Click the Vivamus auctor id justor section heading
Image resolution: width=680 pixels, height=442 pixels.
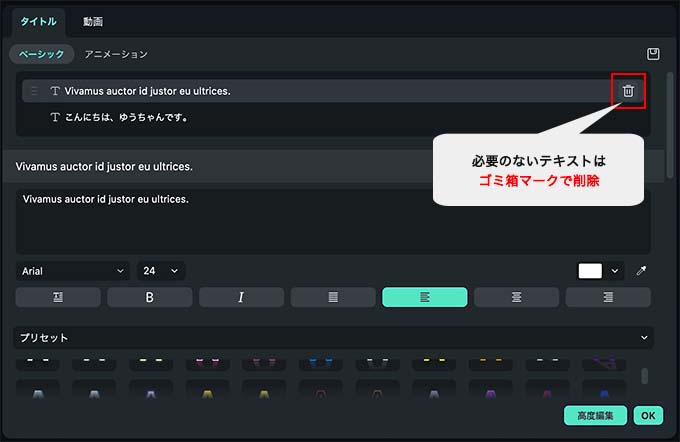(x=104, y=167)
